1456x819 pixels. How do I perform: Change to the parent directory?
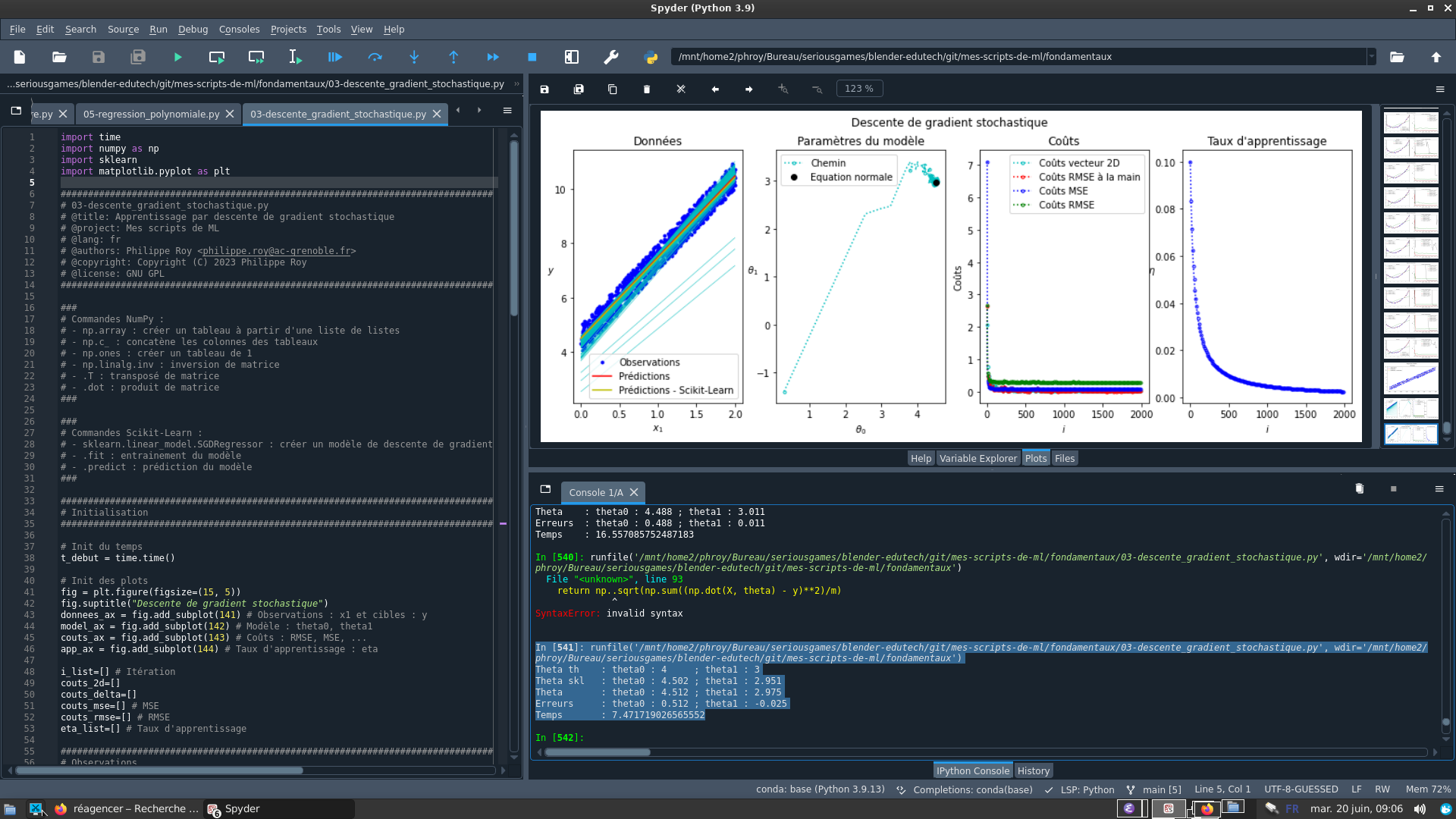coord(1436,57)
